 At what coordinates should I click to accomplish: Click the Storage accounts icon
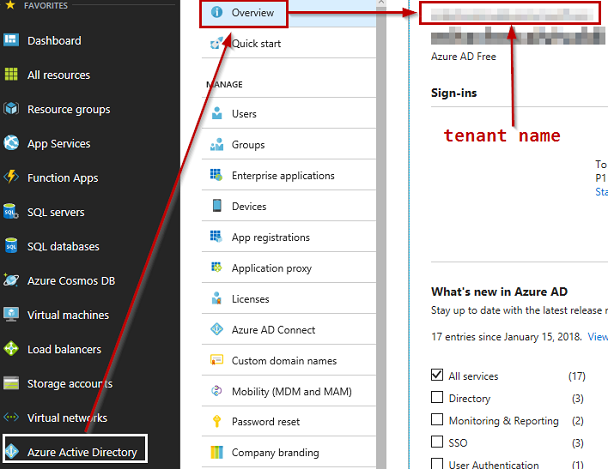[x=11, y=383]
